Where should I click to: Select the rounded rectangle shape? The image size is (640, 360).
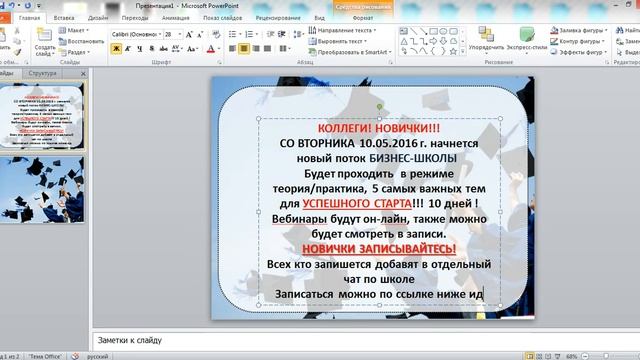453,31
